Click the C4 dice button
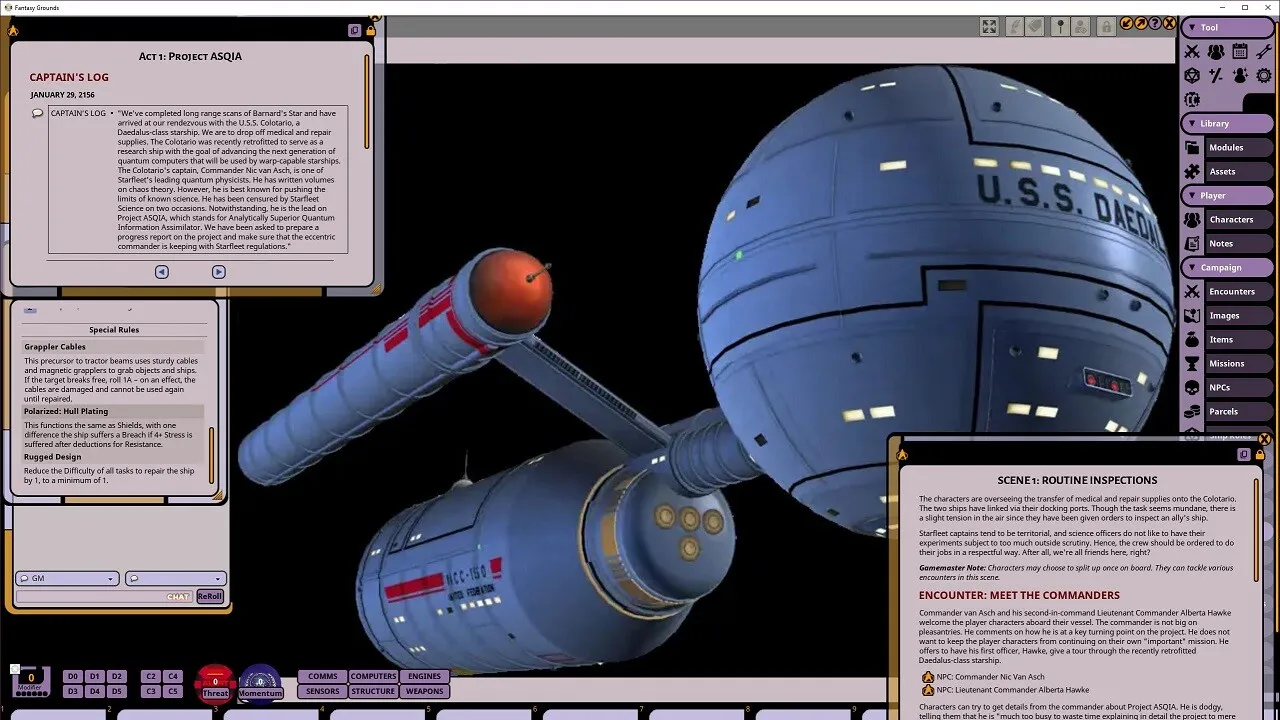This screenshot has height=720, width=1280. tap(173, 677)
